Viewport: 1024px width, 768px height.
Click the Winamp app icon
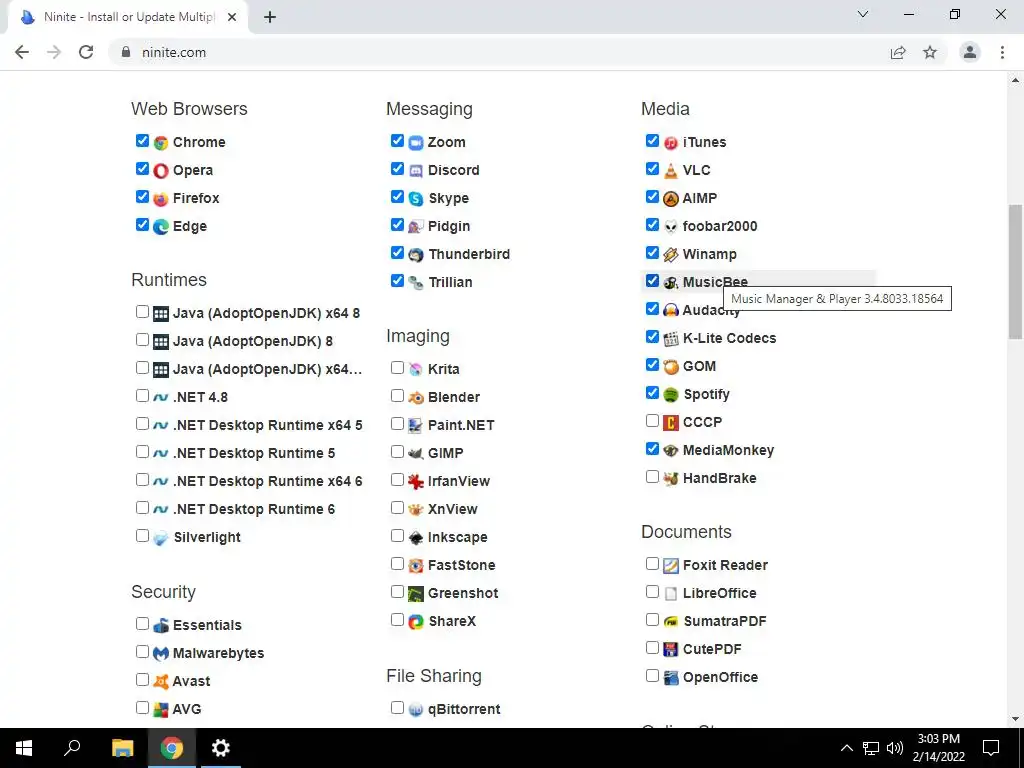[671, 255]
